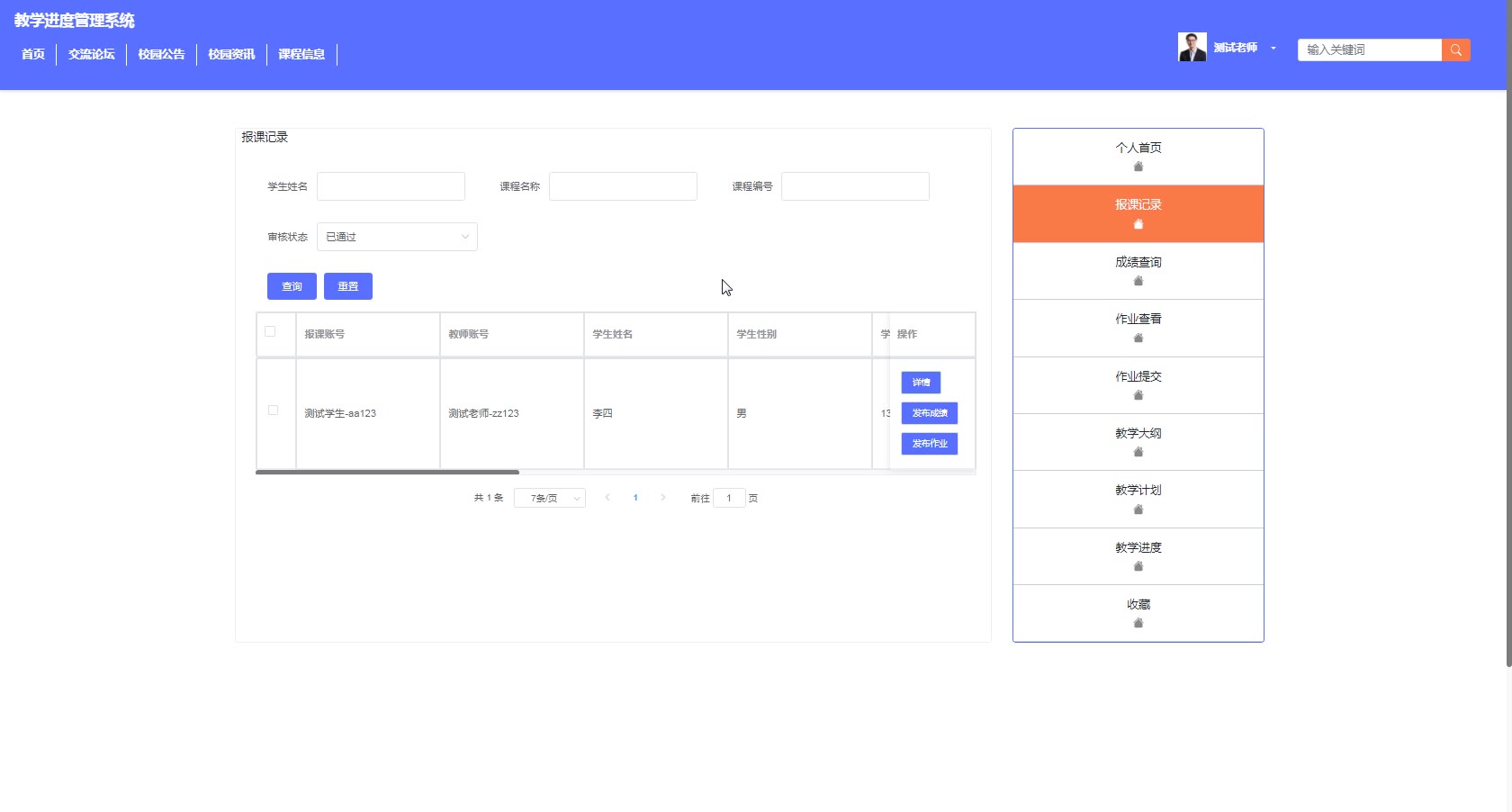The height and width of the screenshot is (812, 1512).
Task: Click the next page arrow in pagination
Action: (663, 498)
